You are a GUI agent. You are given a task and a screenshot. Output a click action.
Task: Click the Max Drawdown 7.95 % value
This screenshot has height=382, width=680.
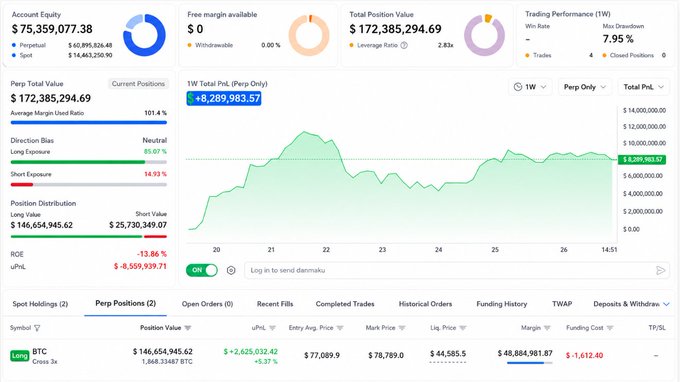click(x=618, y=39)
